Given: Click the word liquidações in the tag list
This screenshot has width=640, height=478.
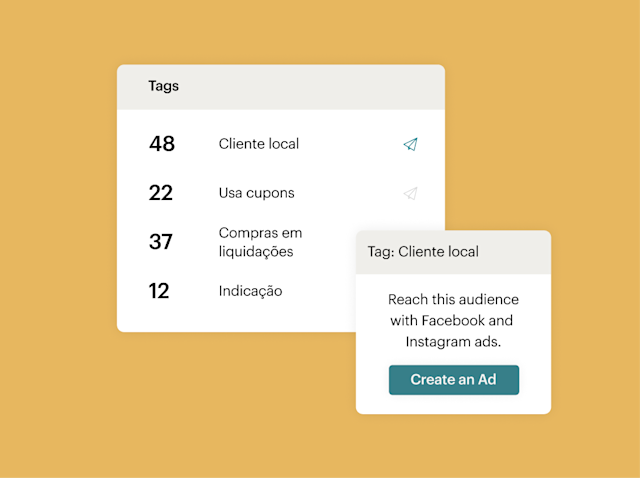Looking at the screenshot, I should (x=256, y=252).
